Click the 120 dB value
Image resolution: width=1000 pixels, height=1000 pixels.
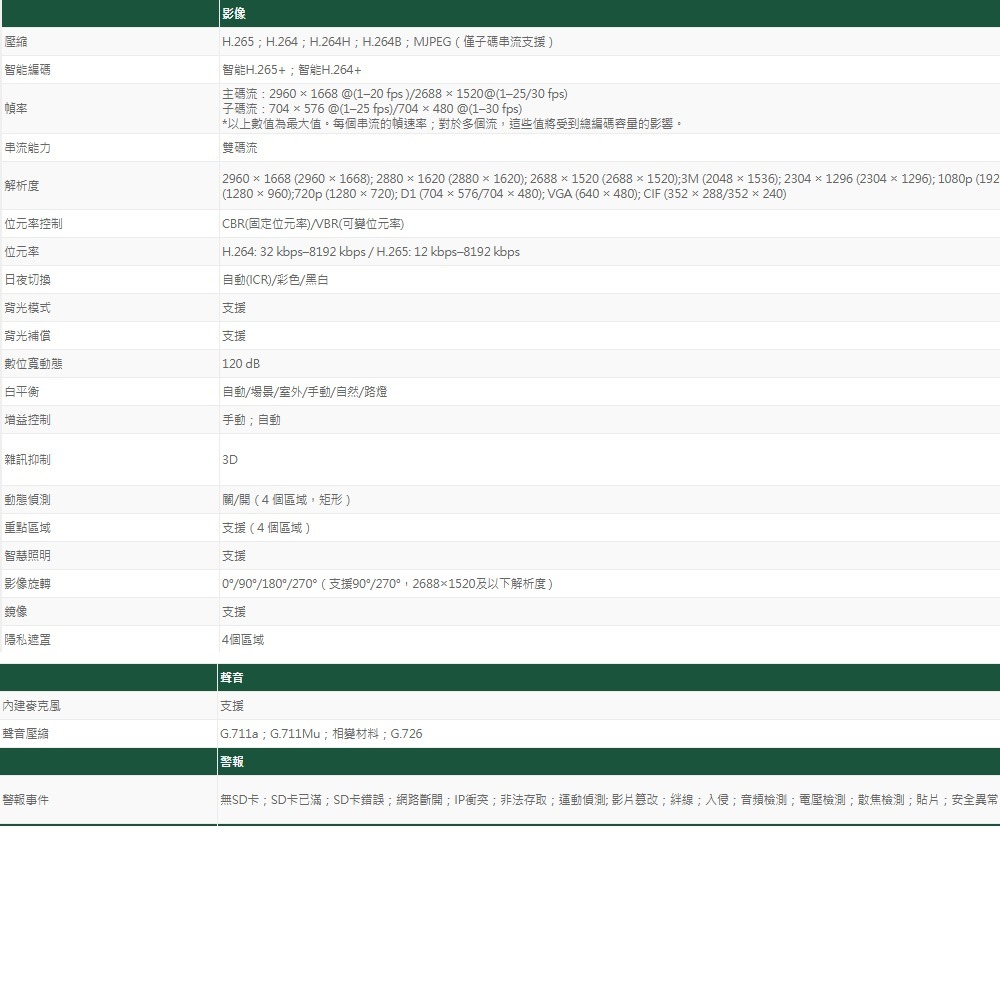point(241,364)
